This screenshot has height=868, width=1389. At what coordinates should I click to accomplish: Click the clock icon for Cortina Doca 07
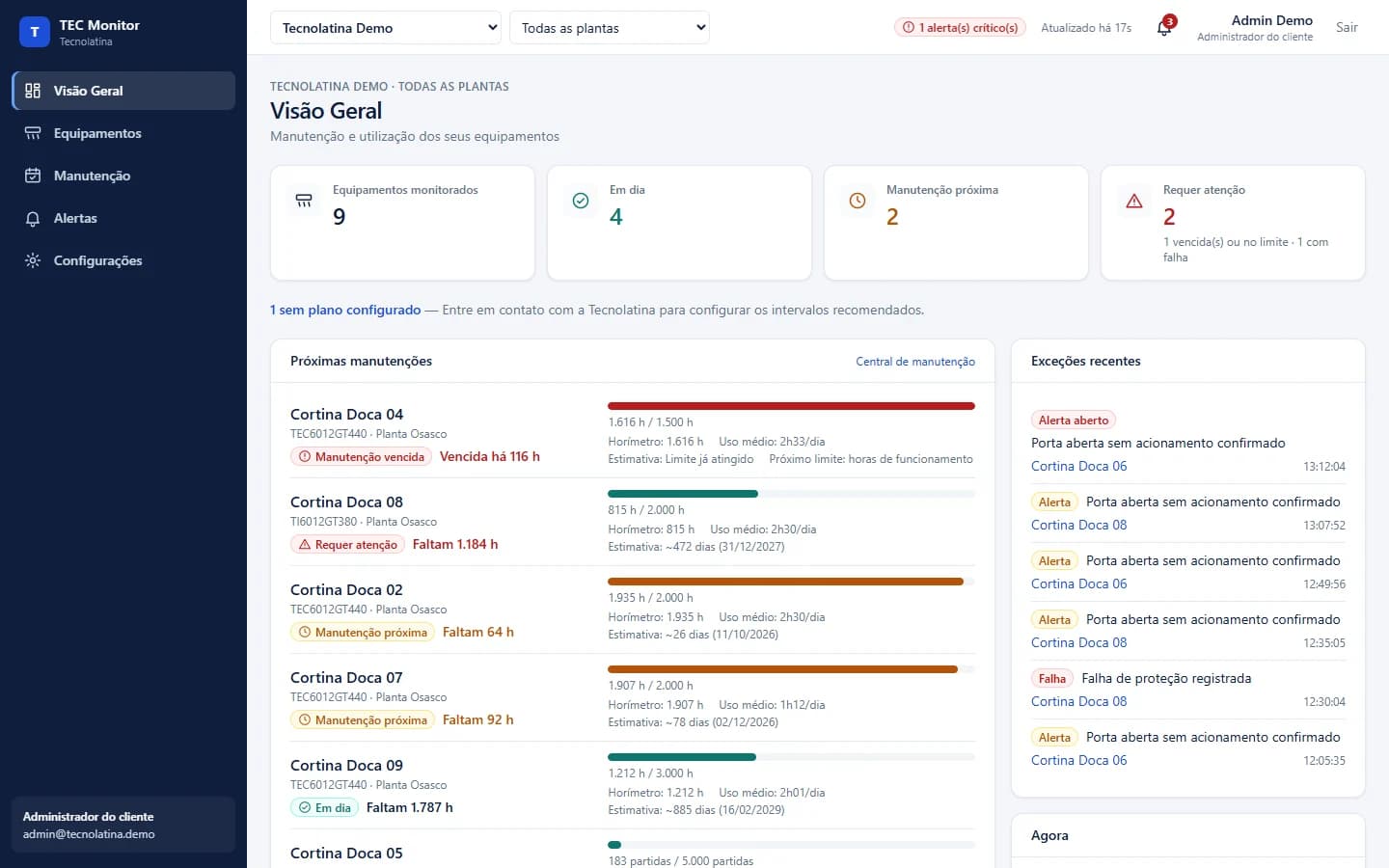coord(305,720)
